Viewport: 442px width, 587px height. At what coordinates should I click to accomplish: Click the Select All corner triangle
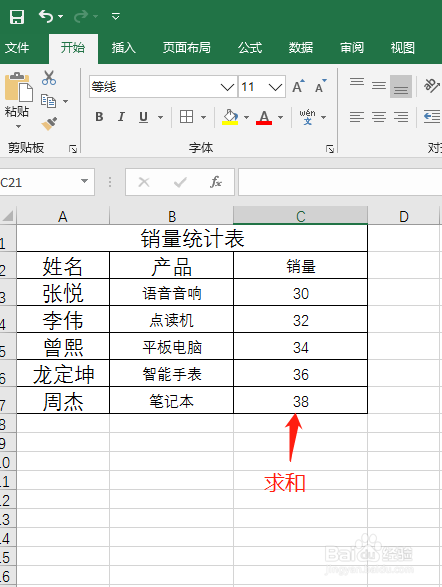tap(8, 216)
